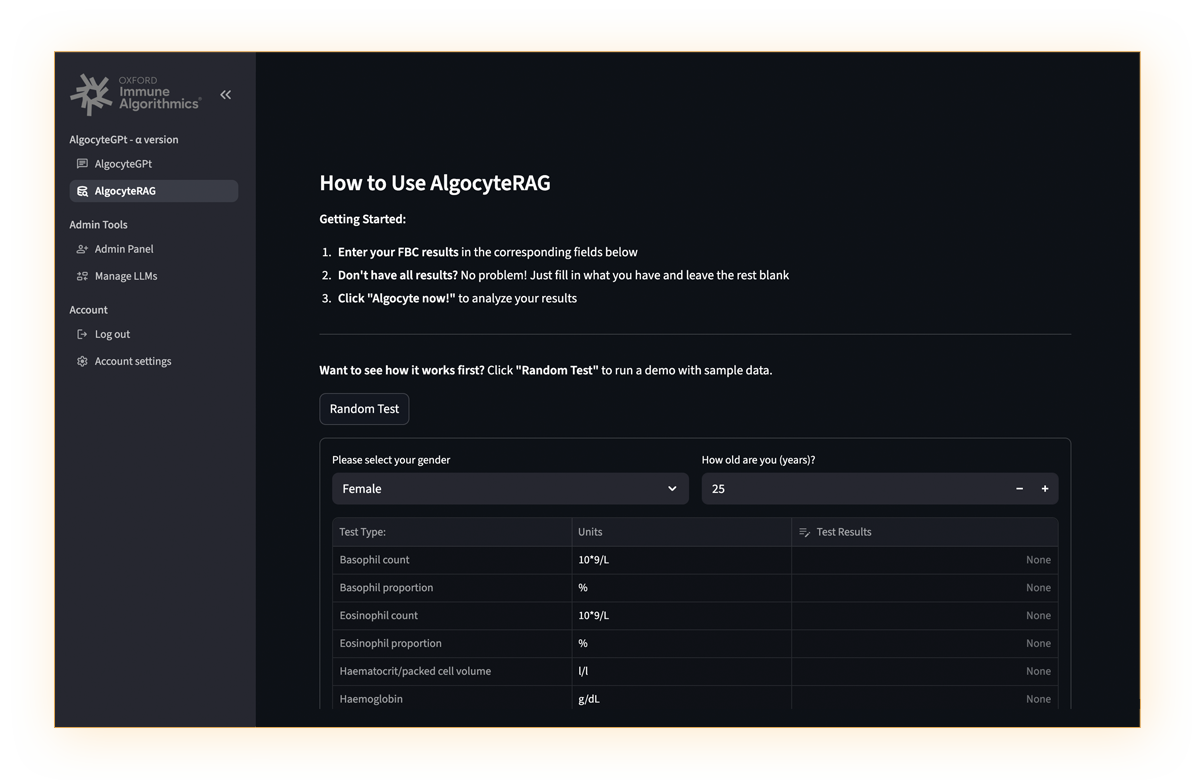Select 'Haematocrit/packed cell volume' row label

415,671
